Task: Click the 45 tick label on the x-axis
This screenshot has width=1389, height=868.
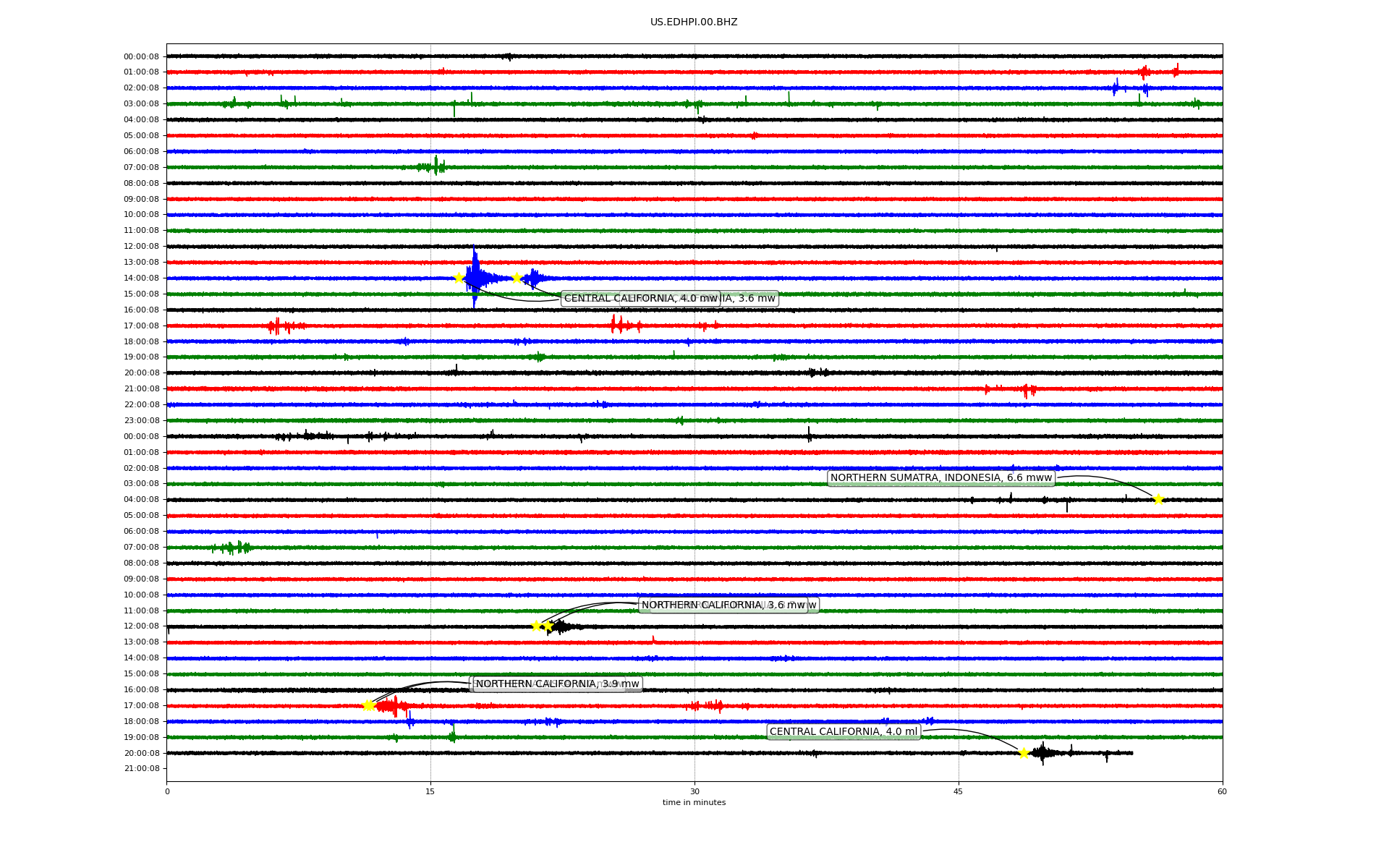Action: coord(959,791)
